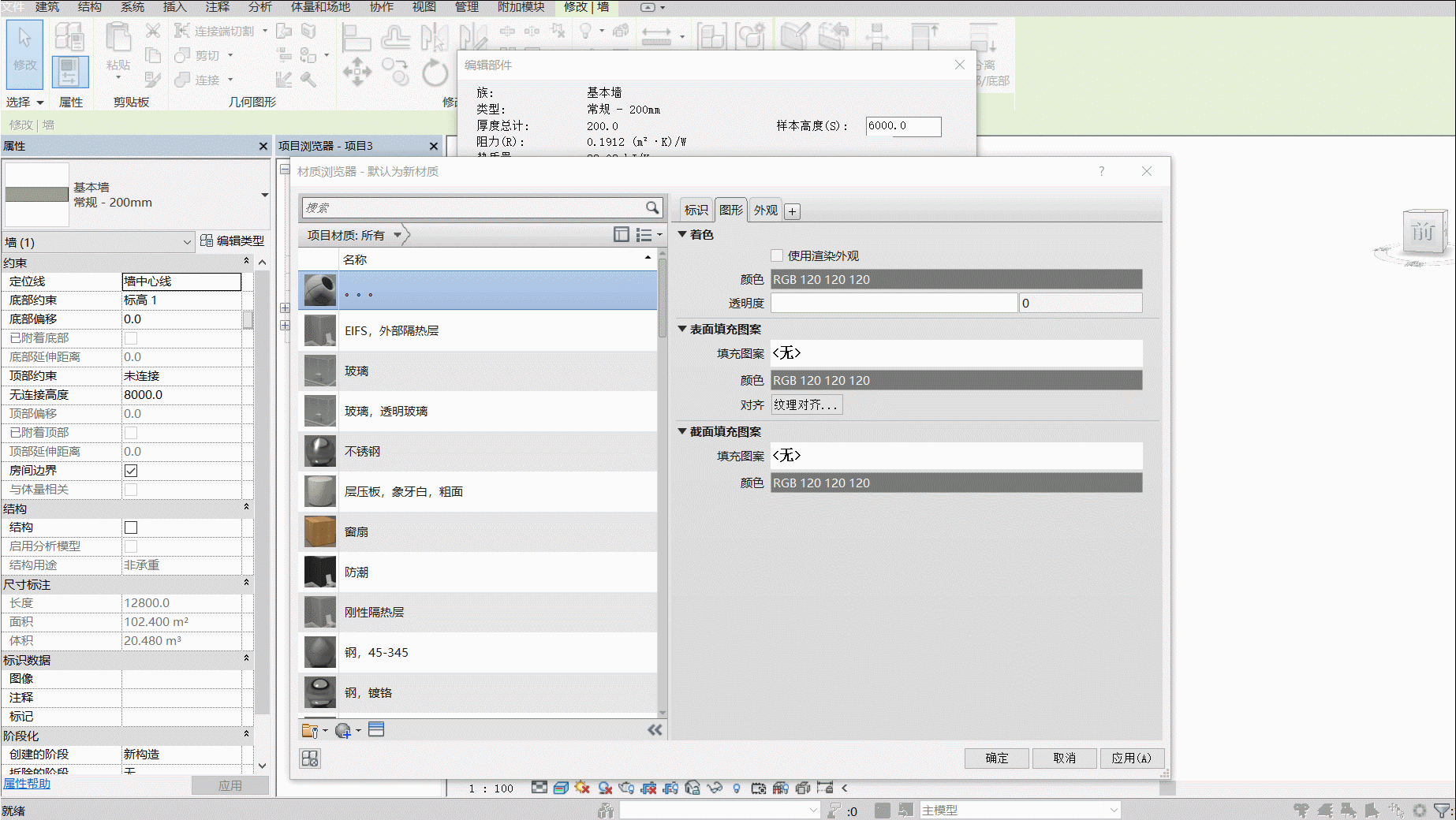This screenshot has width=1456, height=820.
Task: Open the Project Materials filter dropdown
Action: pos(398,235)
